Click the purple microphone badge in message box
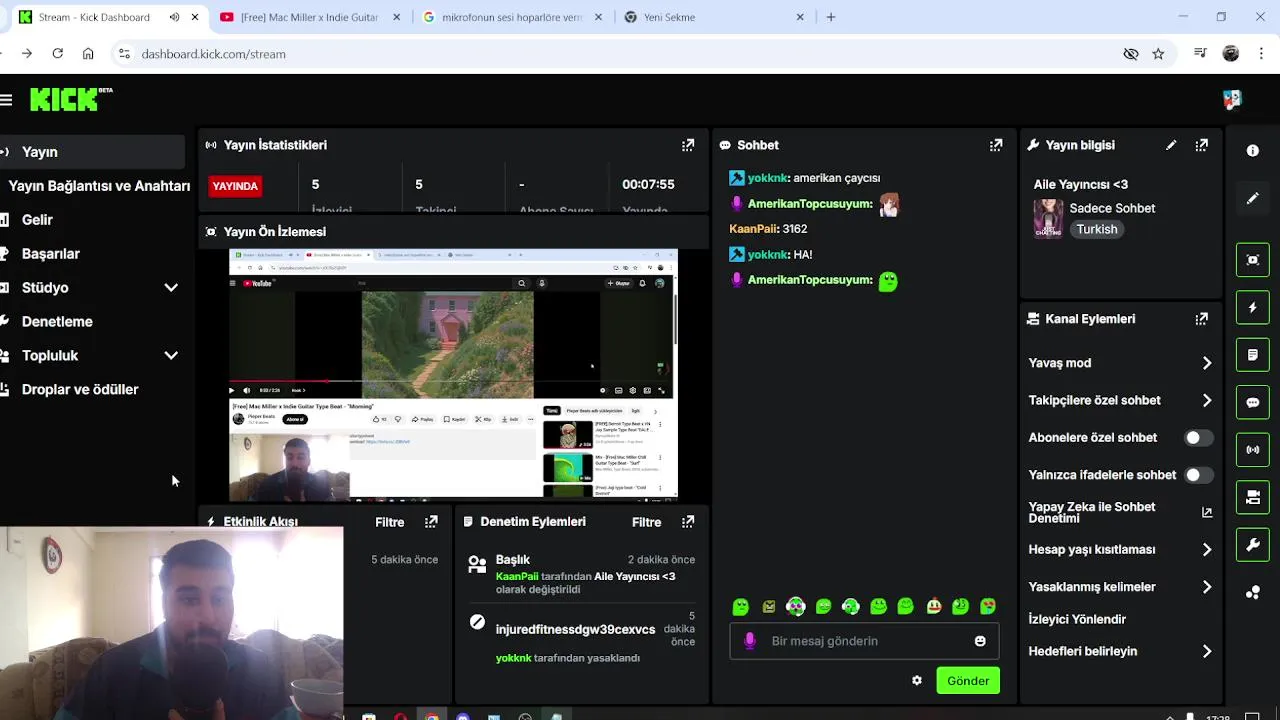The width and height of the screenshot is (1280, 720). pos(750,641)
